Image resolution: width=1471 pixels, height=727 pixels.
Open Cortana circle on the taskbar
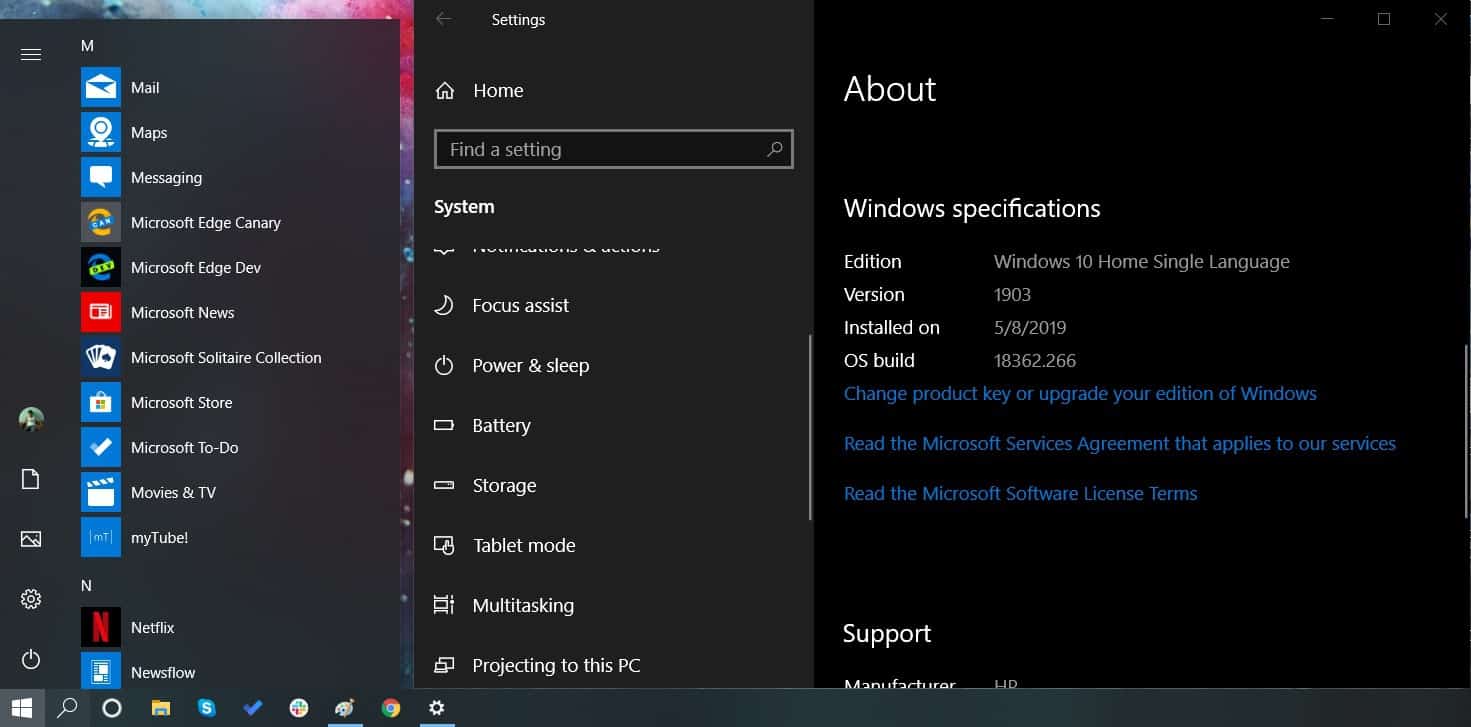point(112,708)
